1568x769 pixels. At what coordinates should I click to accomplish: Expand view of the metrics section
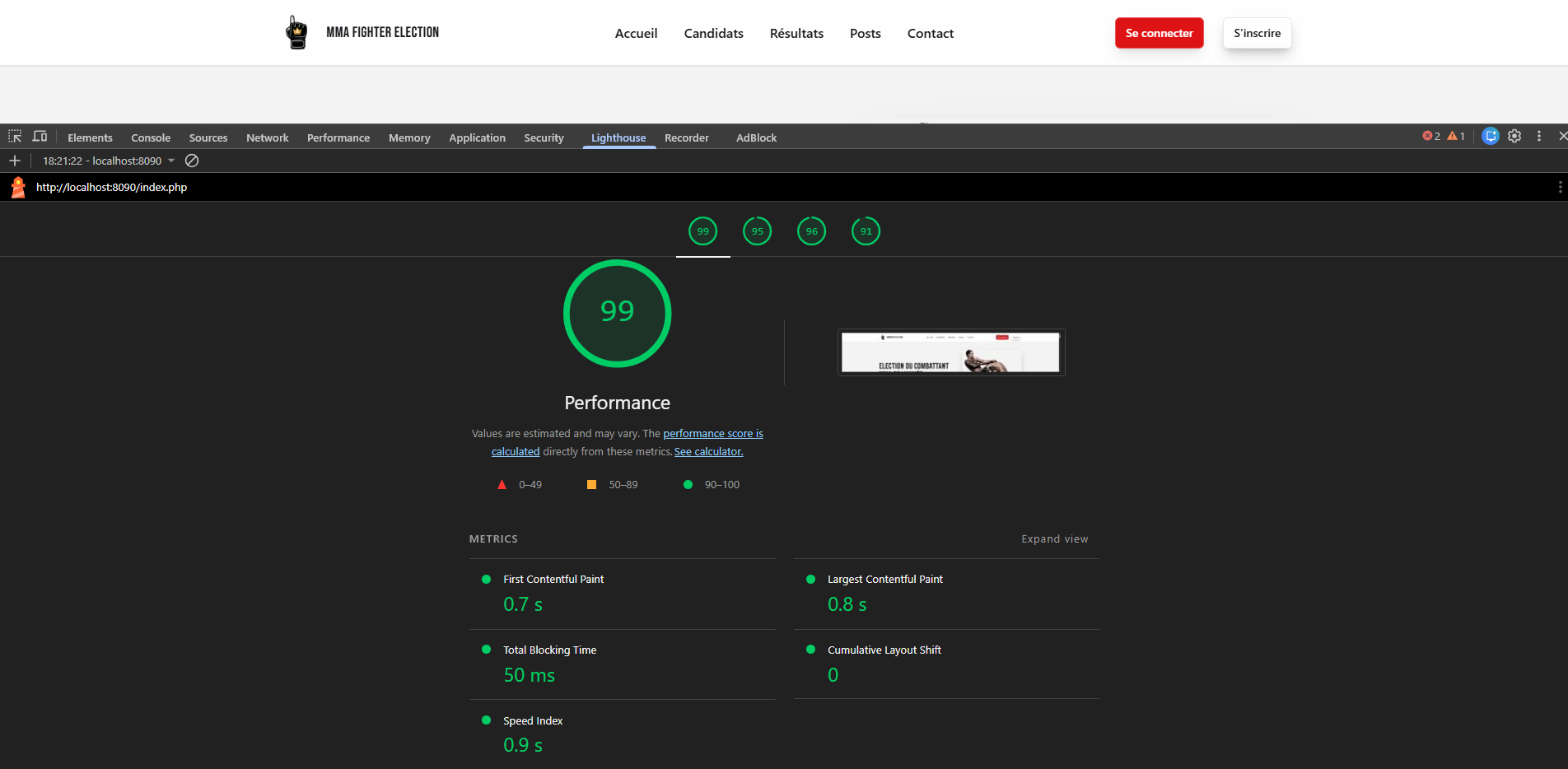1054,539
